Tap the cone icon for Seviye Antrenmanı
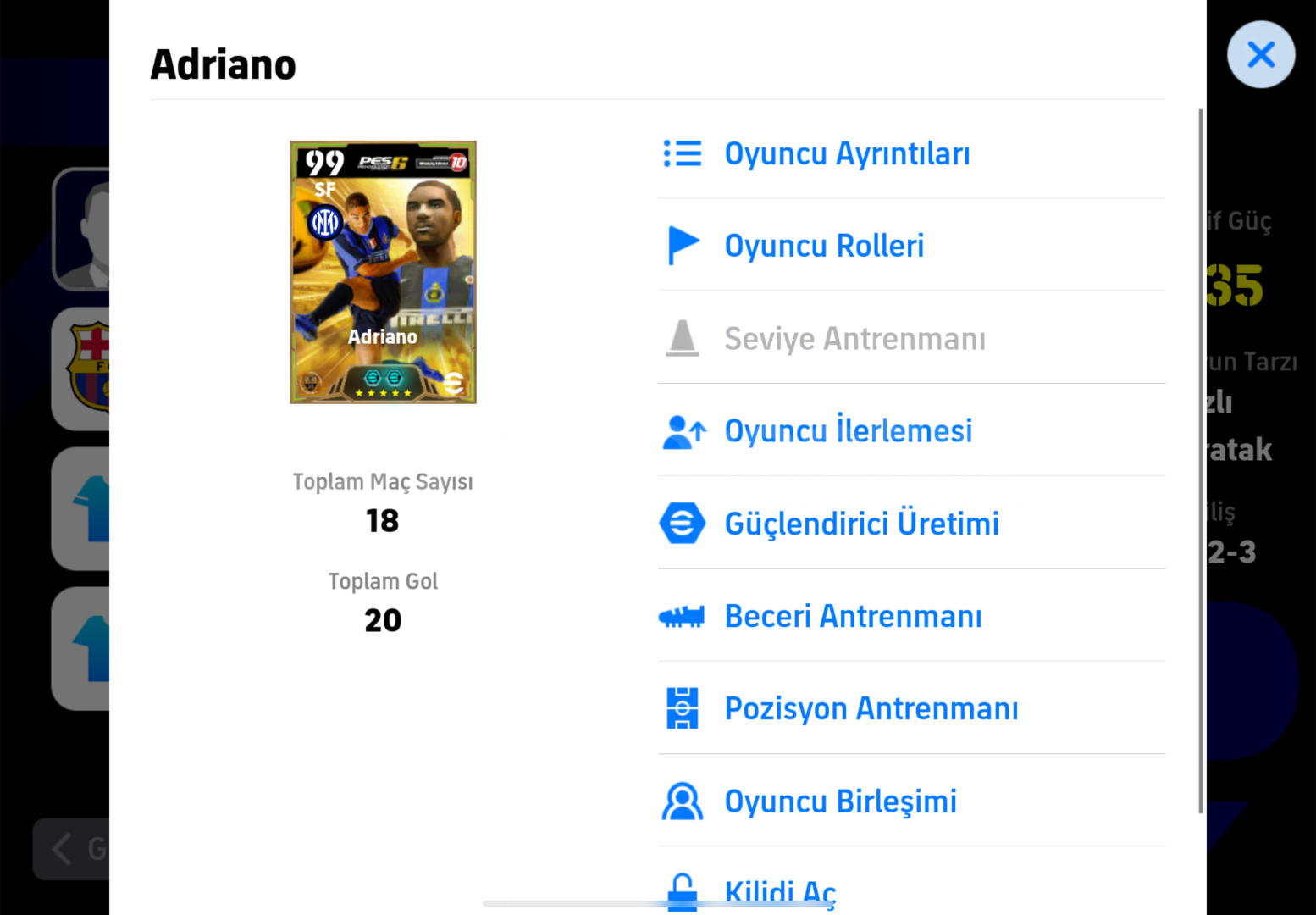Image resolution: width=1316 pixels, height=915 pixels. (682, 338)
